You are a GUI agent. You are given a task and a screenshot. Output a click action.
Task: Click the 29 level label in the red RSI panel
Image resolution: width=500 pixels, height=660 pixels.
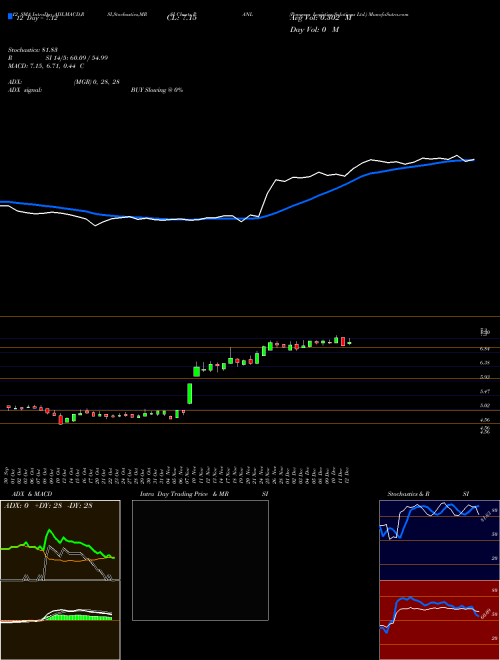(495, 638)
